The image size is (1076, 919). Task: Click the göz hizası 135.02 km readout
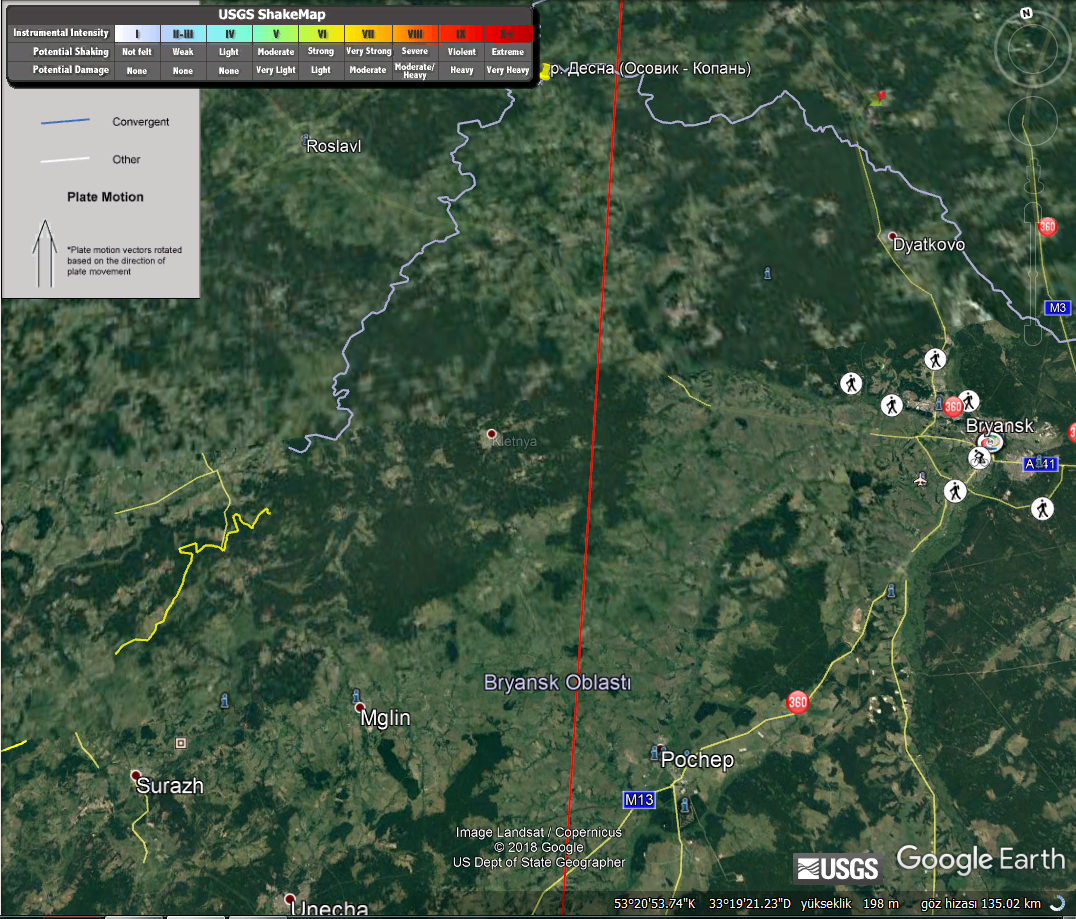[981, 903]
